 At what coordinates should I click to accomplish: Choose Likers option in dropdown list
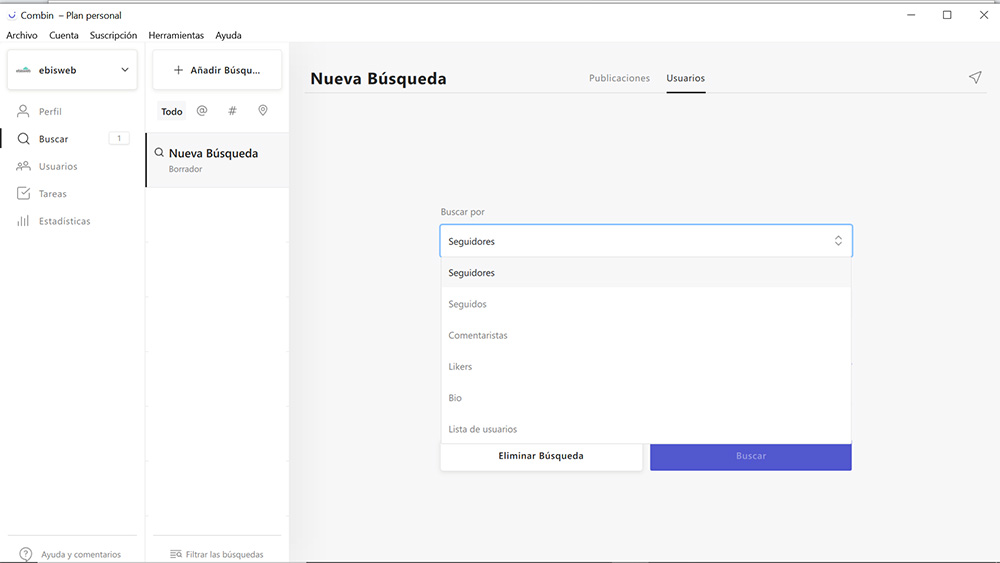pyautogui.click(x=646, y=367)
